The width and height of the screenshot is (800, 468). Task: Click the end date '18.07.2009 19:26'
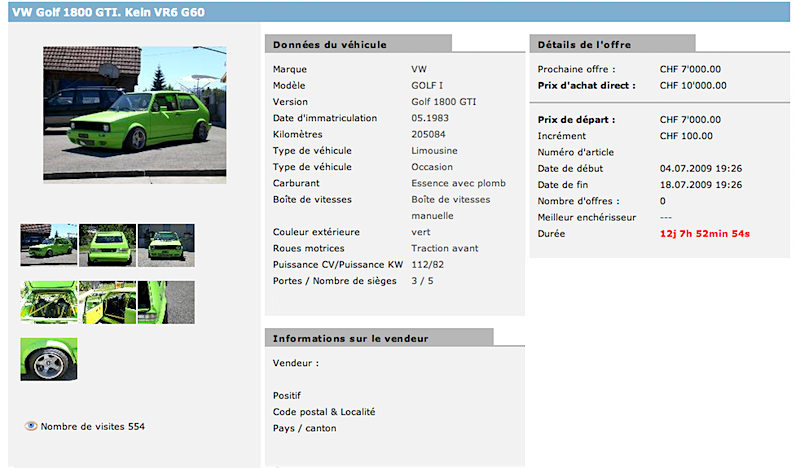click(x=701, y=185)
